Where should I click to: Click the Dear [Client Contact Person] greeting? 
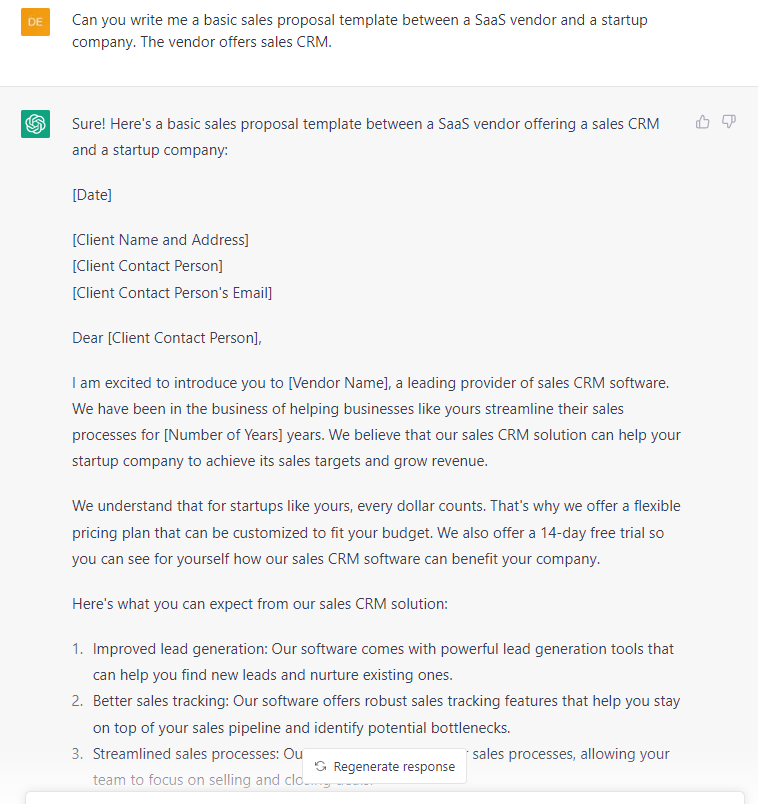pyautogui.click(x=167, y=338)
